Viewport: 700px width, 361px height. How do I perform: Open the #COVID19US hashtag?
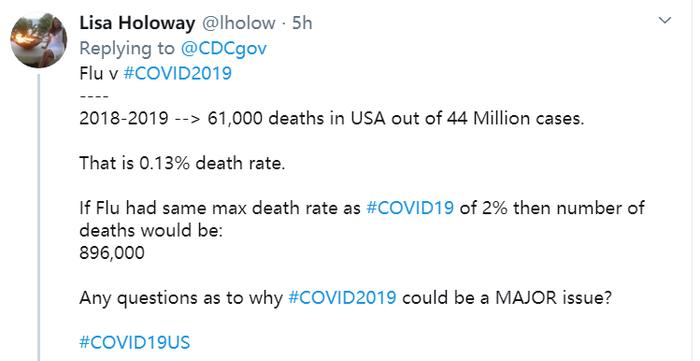[135, 343]
